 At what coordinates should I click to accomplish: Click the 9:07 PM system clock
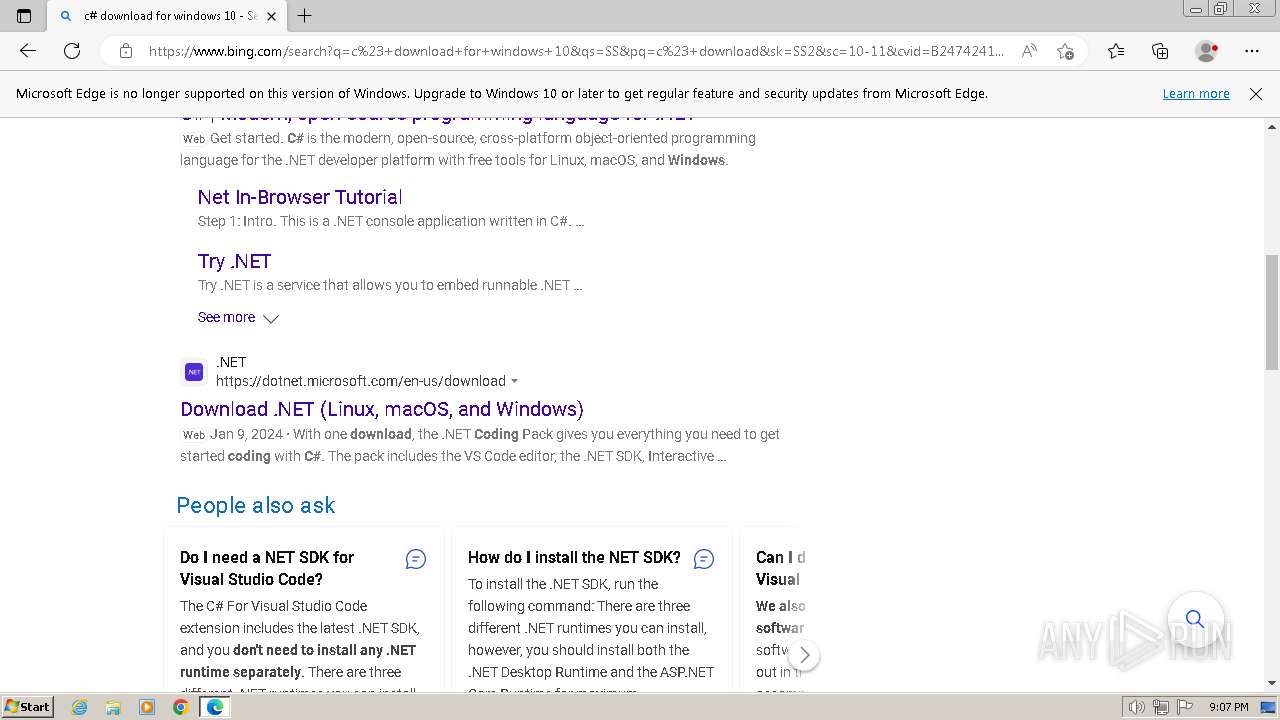tap(1228, 707)
